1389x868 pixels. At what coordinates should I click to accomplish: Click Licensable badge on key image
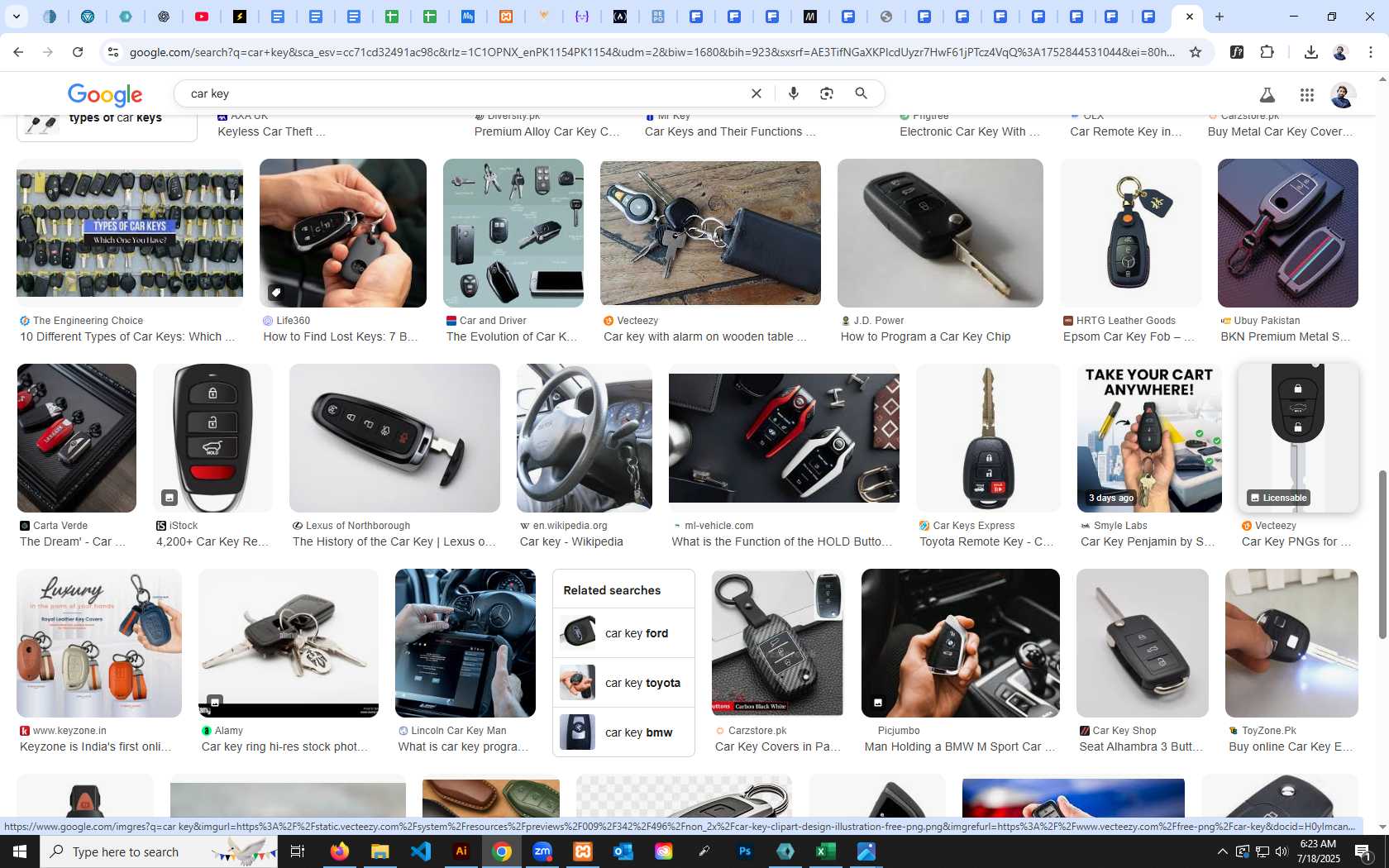tap(1278, 498)
